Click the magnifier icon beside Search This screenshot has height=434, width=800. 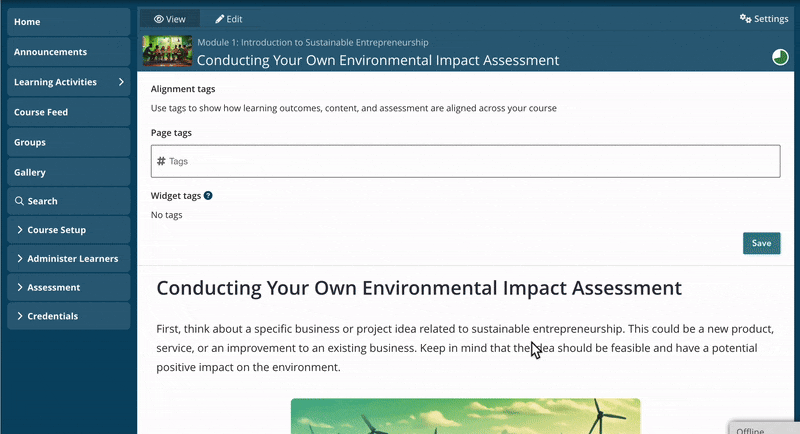(19, 201)
